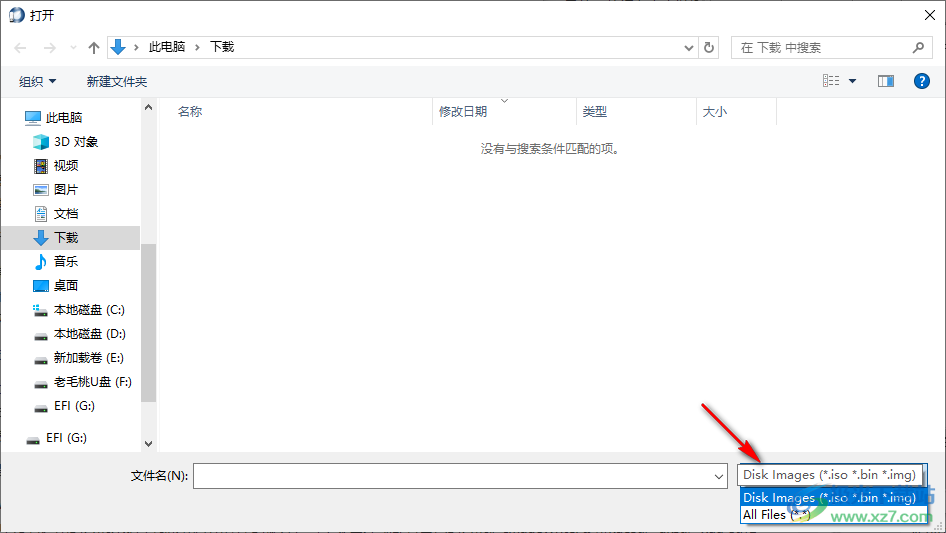Click the Forward navigation arrow
The width and height of the screenshot is (946, 533).
point(50,48)
